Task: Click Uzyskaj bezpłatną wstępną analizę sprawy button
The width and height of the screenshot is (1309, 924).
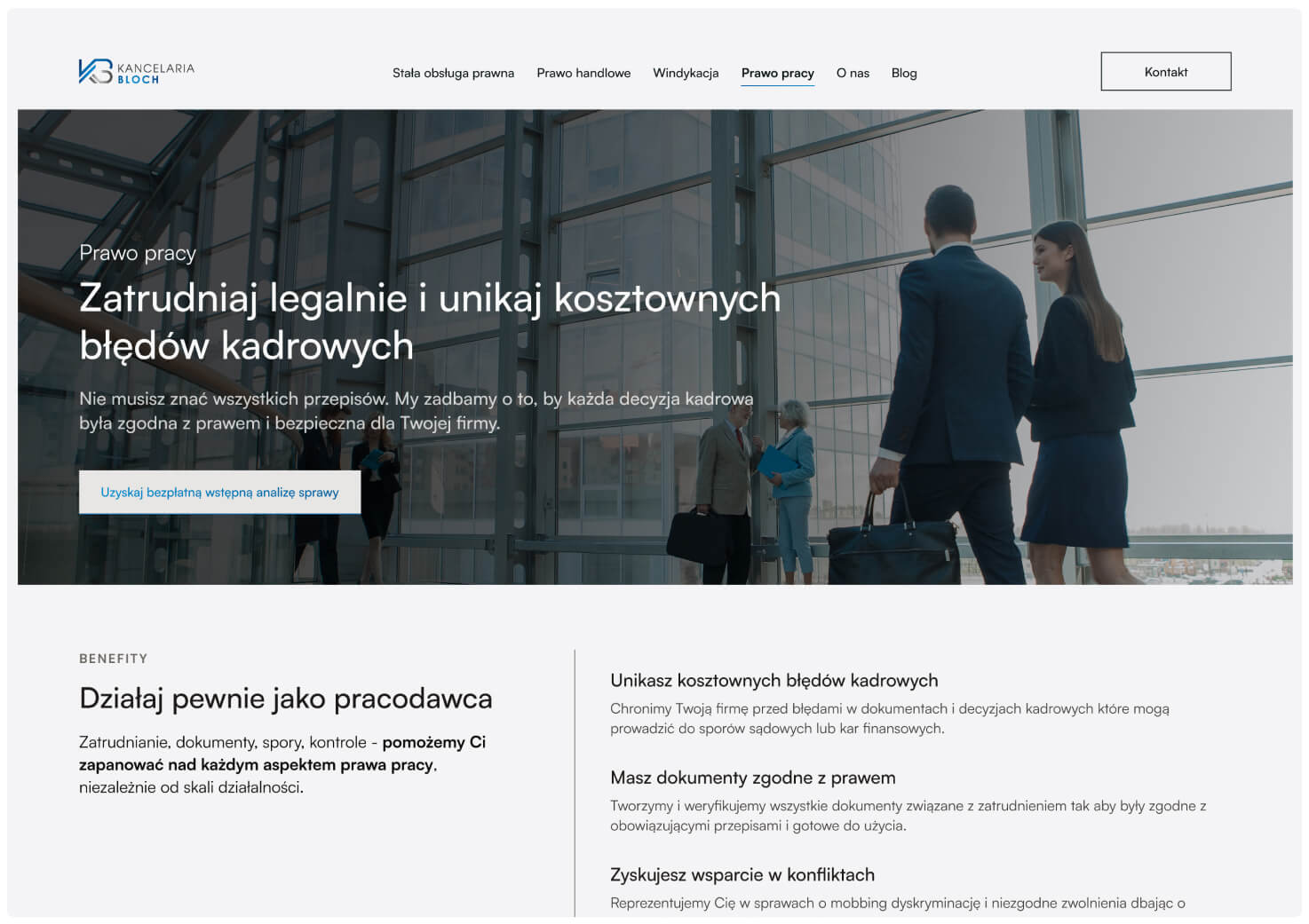Action: point(219,493)
